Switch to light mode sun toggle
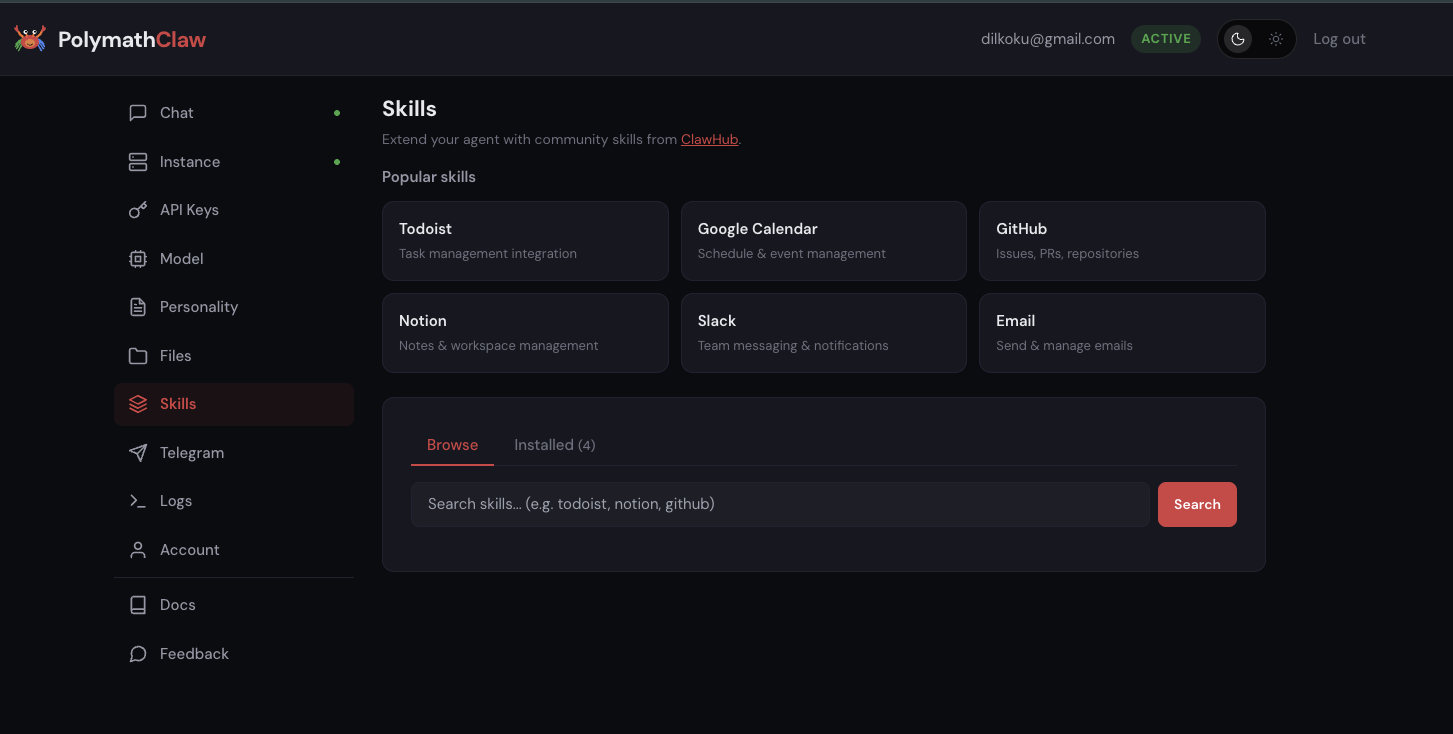Image resolution: width=1453 pixels, height=734 pixels. point(1276,39)
